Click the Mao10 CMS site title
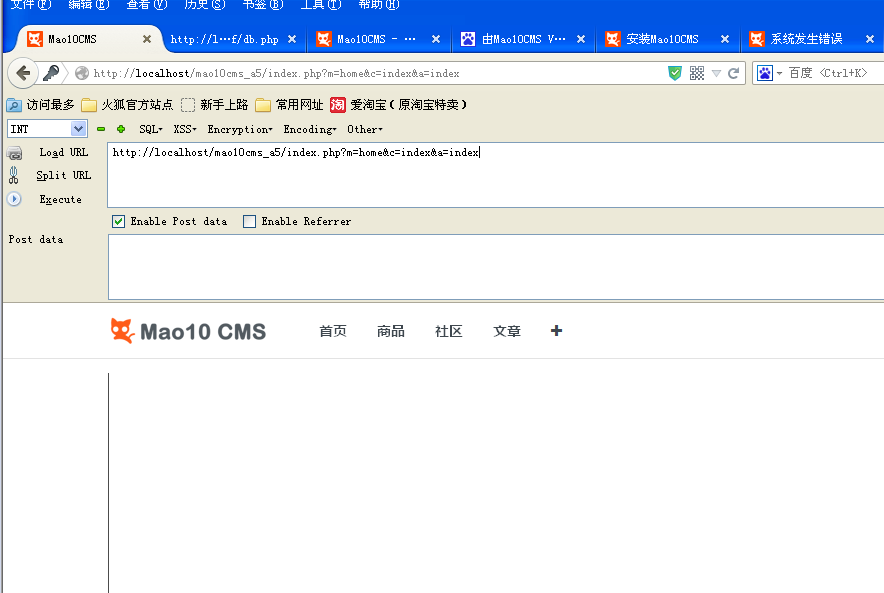This screenshot has height=593, width=884. click(203, 332)
